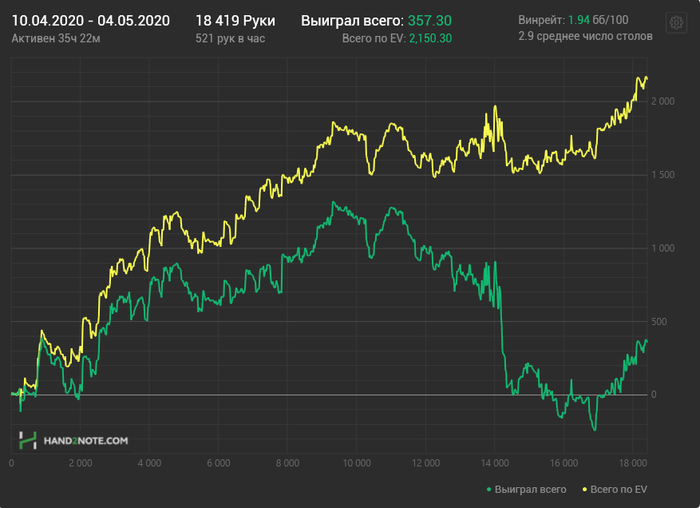Toggle the 'Выиграл всего' legend entry
Screen dimensions: 700x508
[x=526, y=489]
